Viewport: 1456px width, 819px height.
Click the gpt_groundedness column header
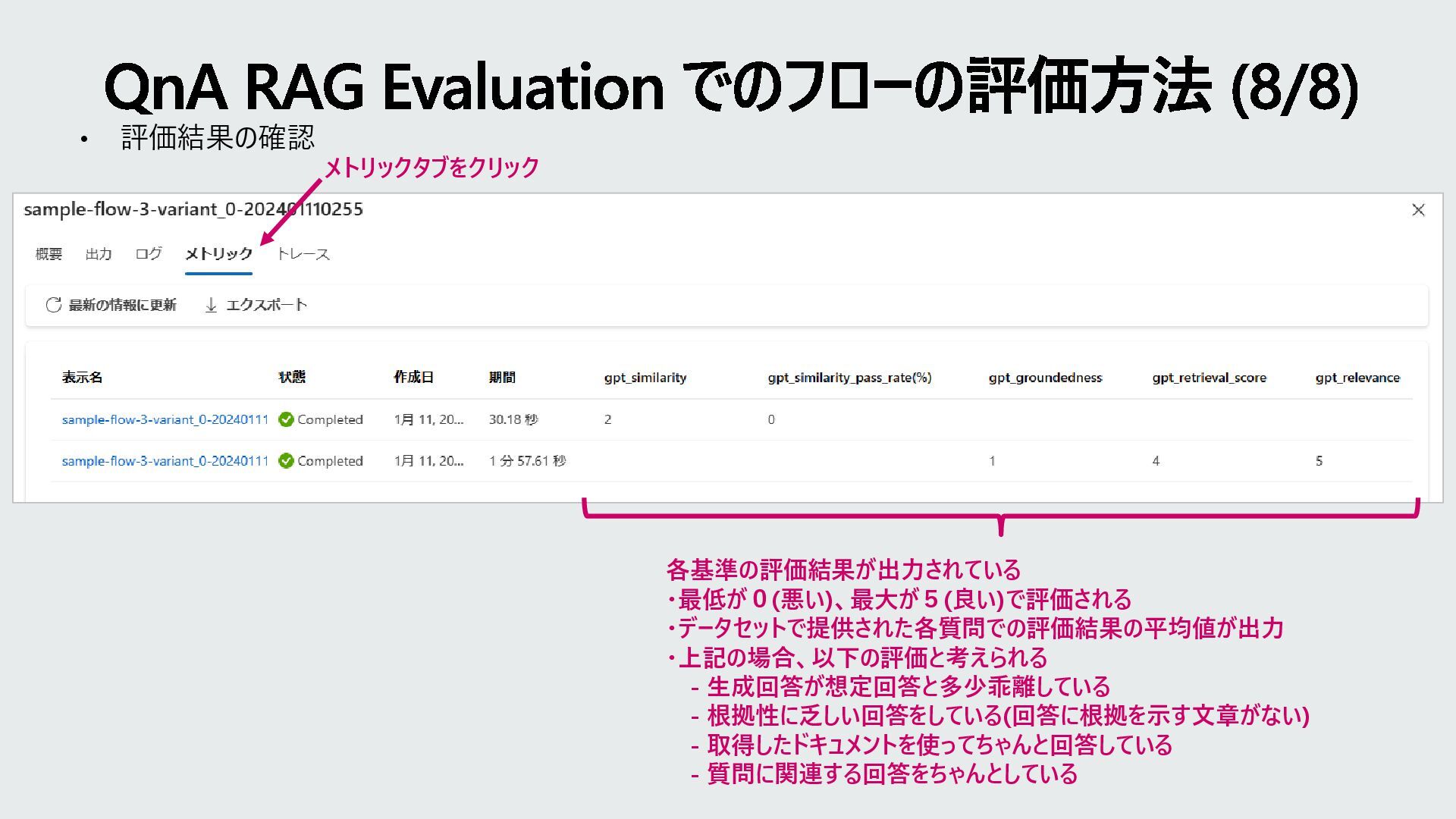coord(1045,378)
